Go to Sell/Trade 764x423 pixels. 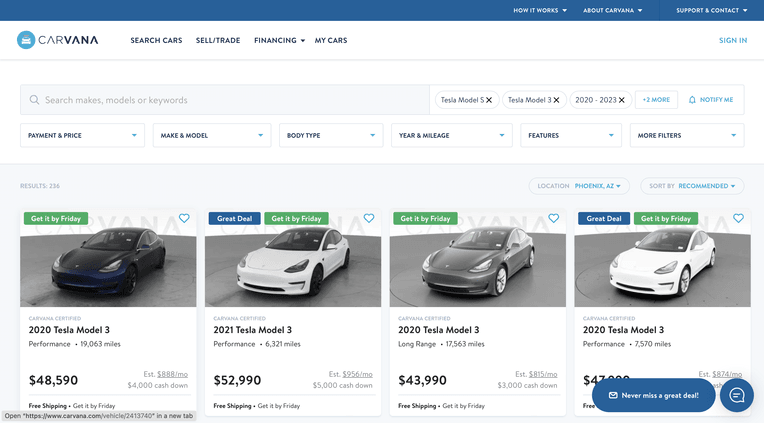click(x=218, y=40)
